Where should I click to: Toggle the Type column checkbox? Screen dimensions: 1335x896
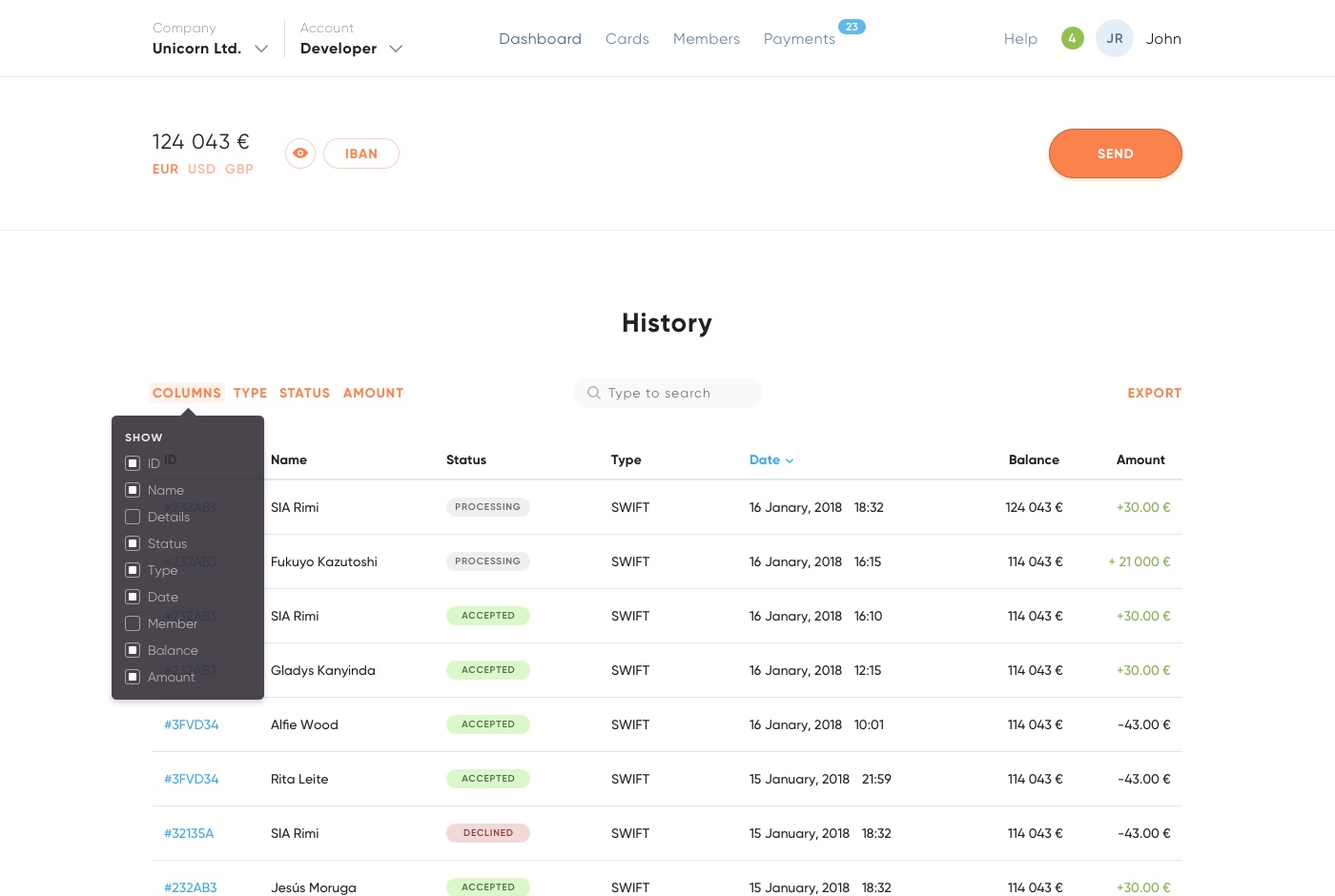click(x=133, y=570)
